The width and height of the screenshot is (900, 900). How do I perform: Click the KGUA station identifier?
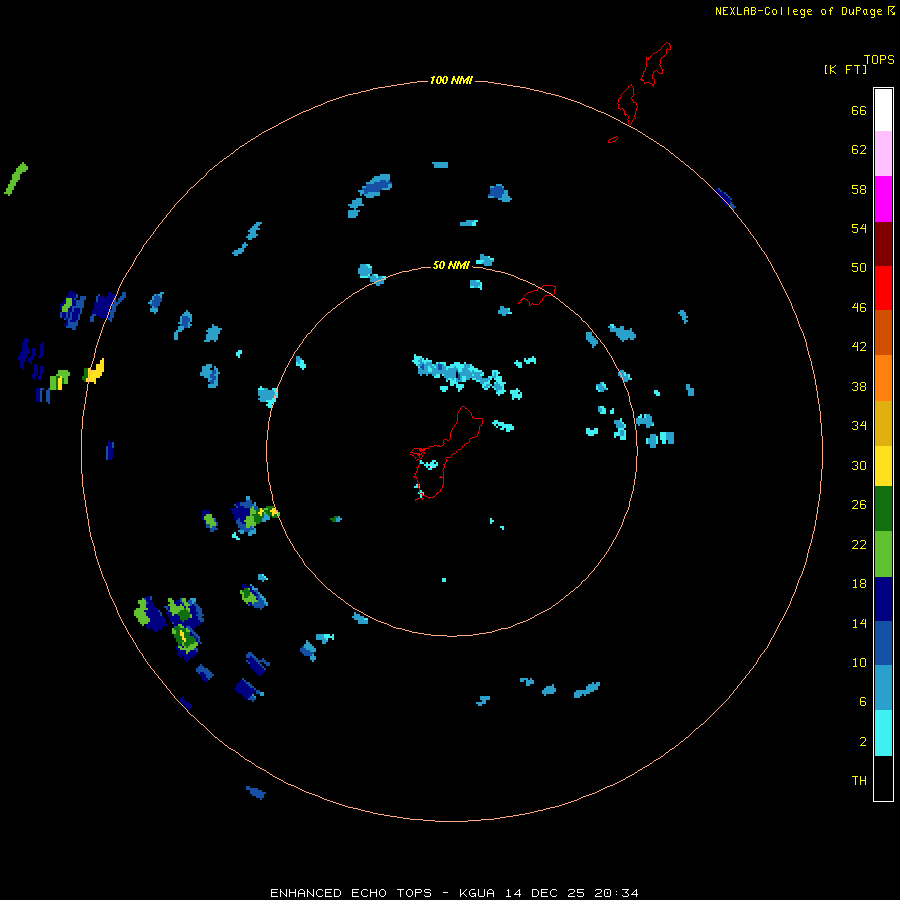pos(479,893)
